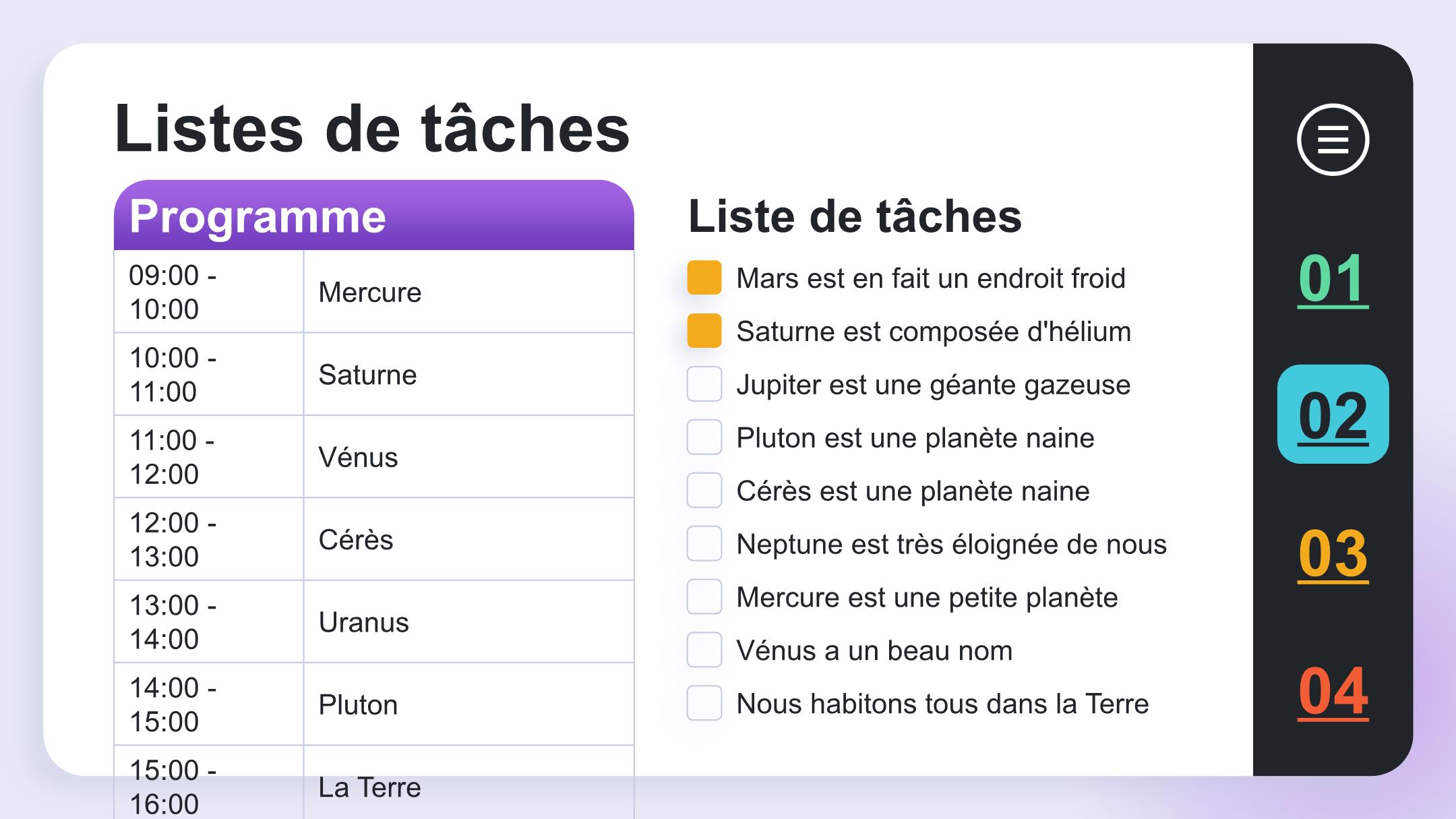Open section 04 in sidebar

click(1333, 691)
